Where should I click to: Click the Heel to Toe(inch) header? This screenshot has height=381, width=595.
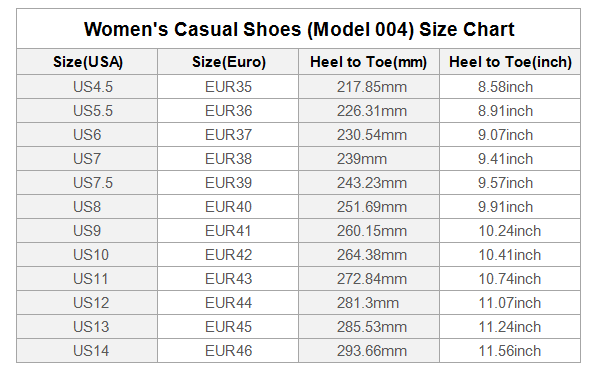click(x=510, y=62)
